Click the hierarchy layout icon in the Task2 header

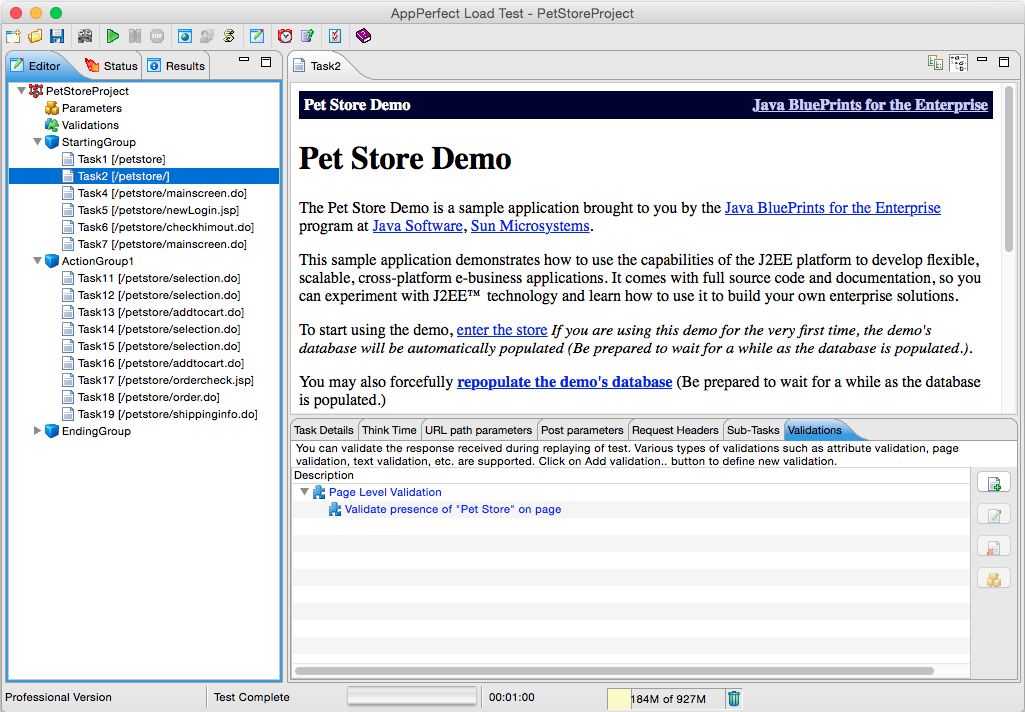[959, 63]
